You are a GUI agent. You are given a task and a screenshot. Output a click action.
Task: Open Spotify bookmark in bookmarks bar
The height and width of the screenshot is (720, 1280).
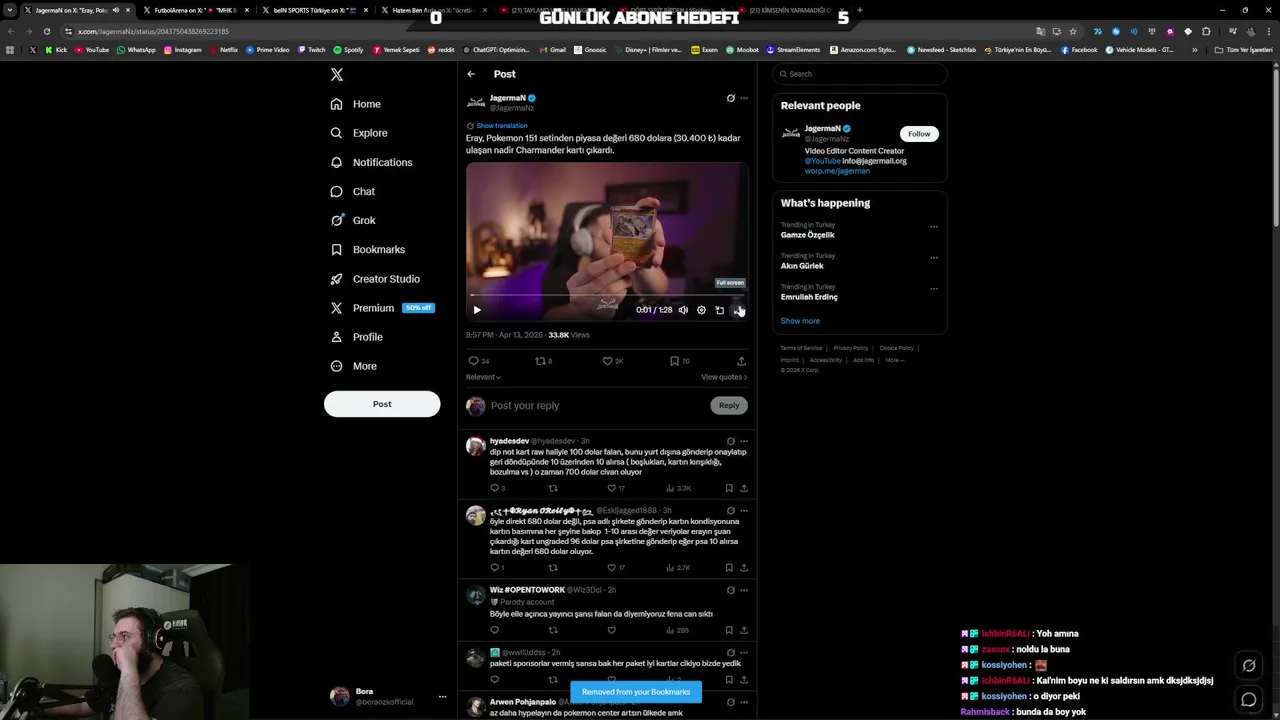pos(348,50)
